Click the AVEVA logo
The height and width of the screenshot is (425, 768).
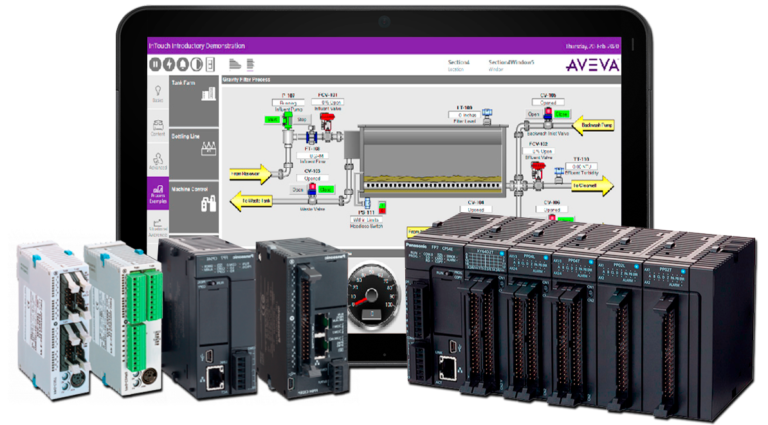click(x=592, y=63)
